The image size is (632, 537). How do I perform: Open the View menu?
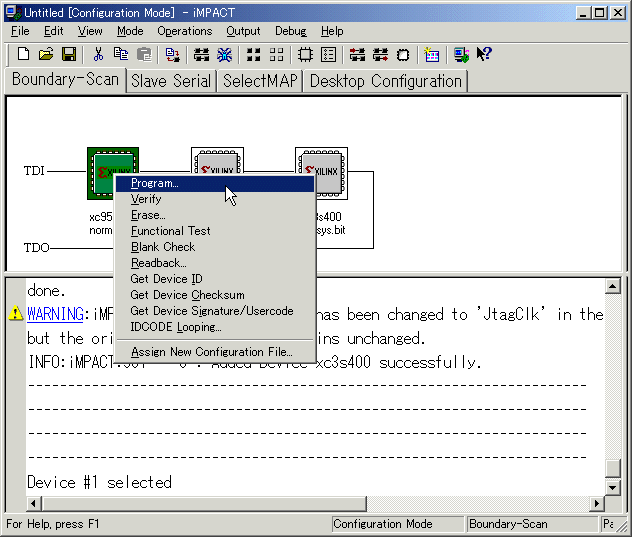90,31
